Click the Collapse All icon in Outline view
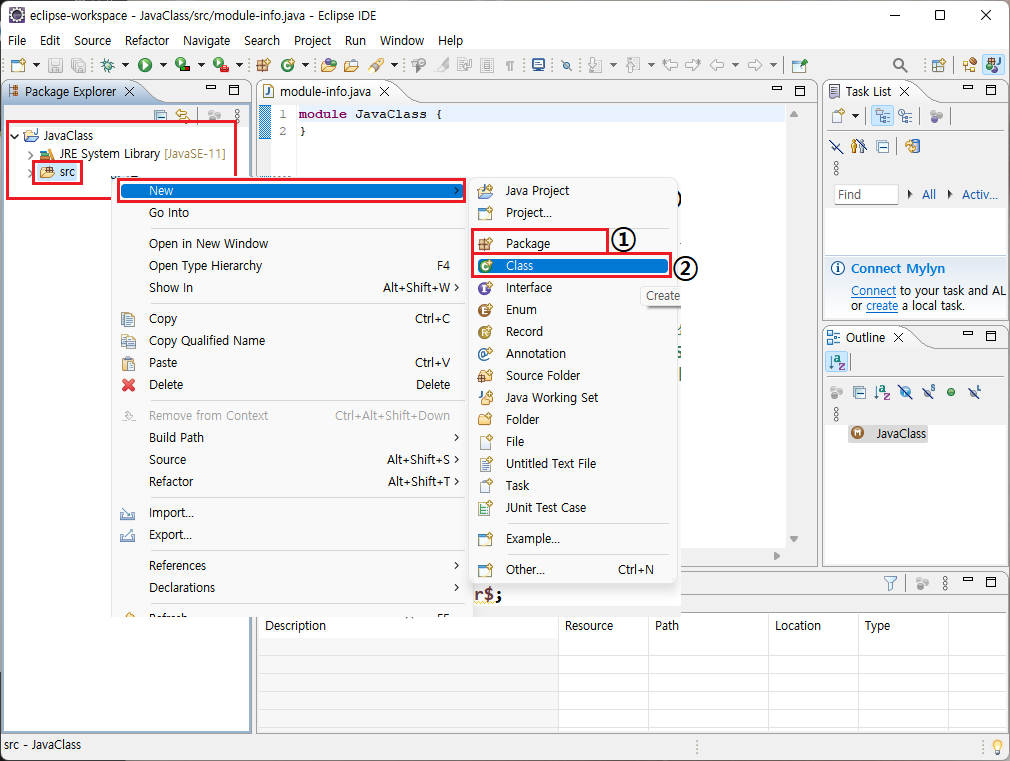Image resolution: width=1010 pixels, height=761 pixels. point(859,392)
